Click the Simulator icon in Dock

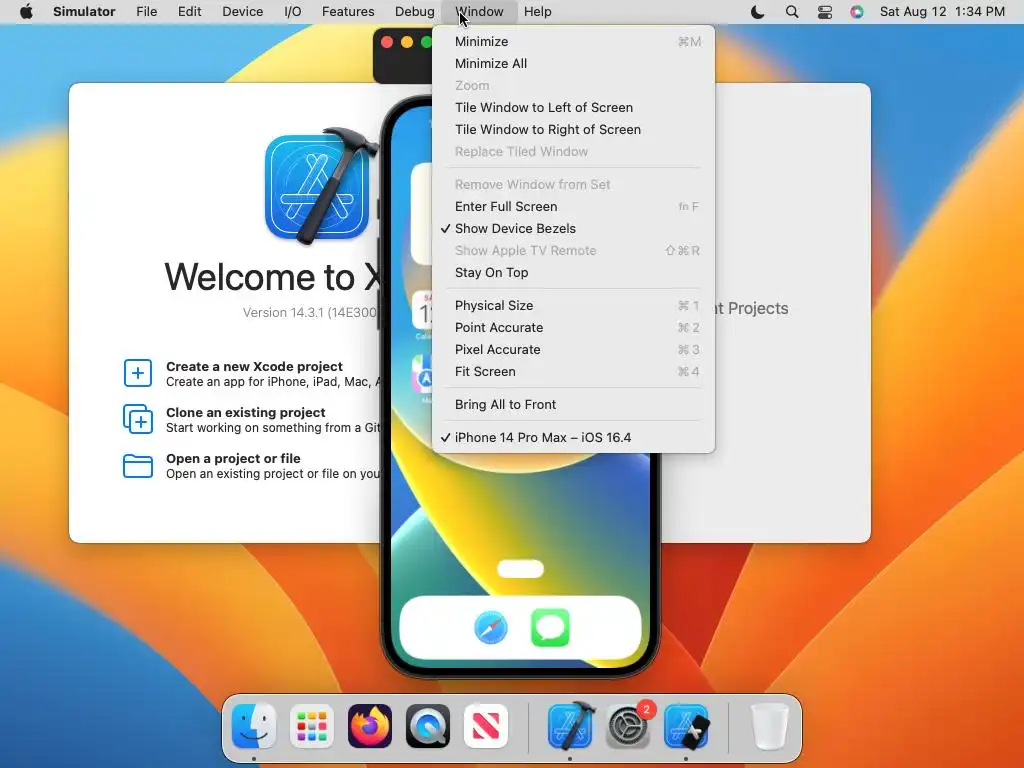pos(686,726)
